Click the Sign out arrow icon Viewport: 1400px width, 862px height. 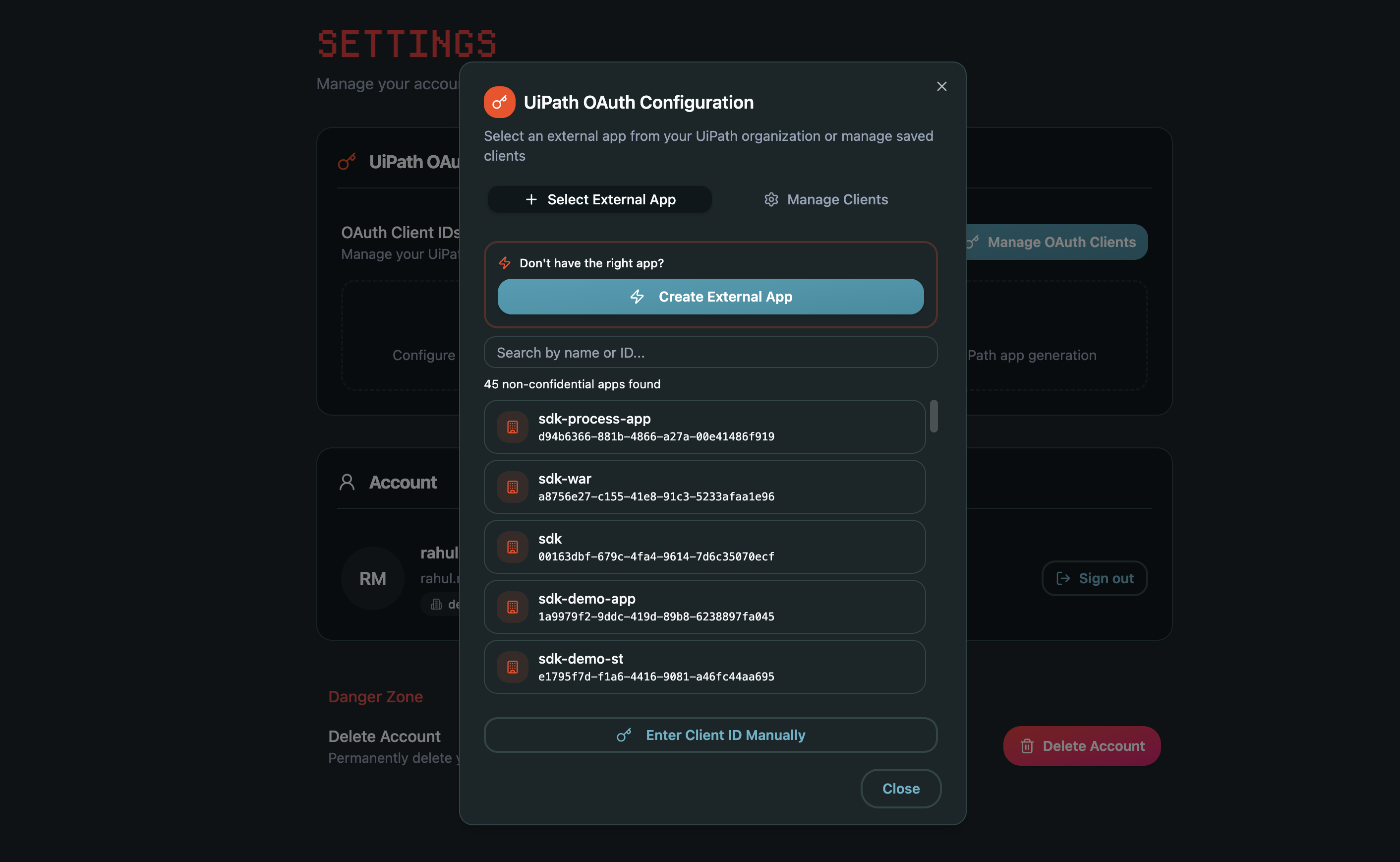(x=1063, y=578)
